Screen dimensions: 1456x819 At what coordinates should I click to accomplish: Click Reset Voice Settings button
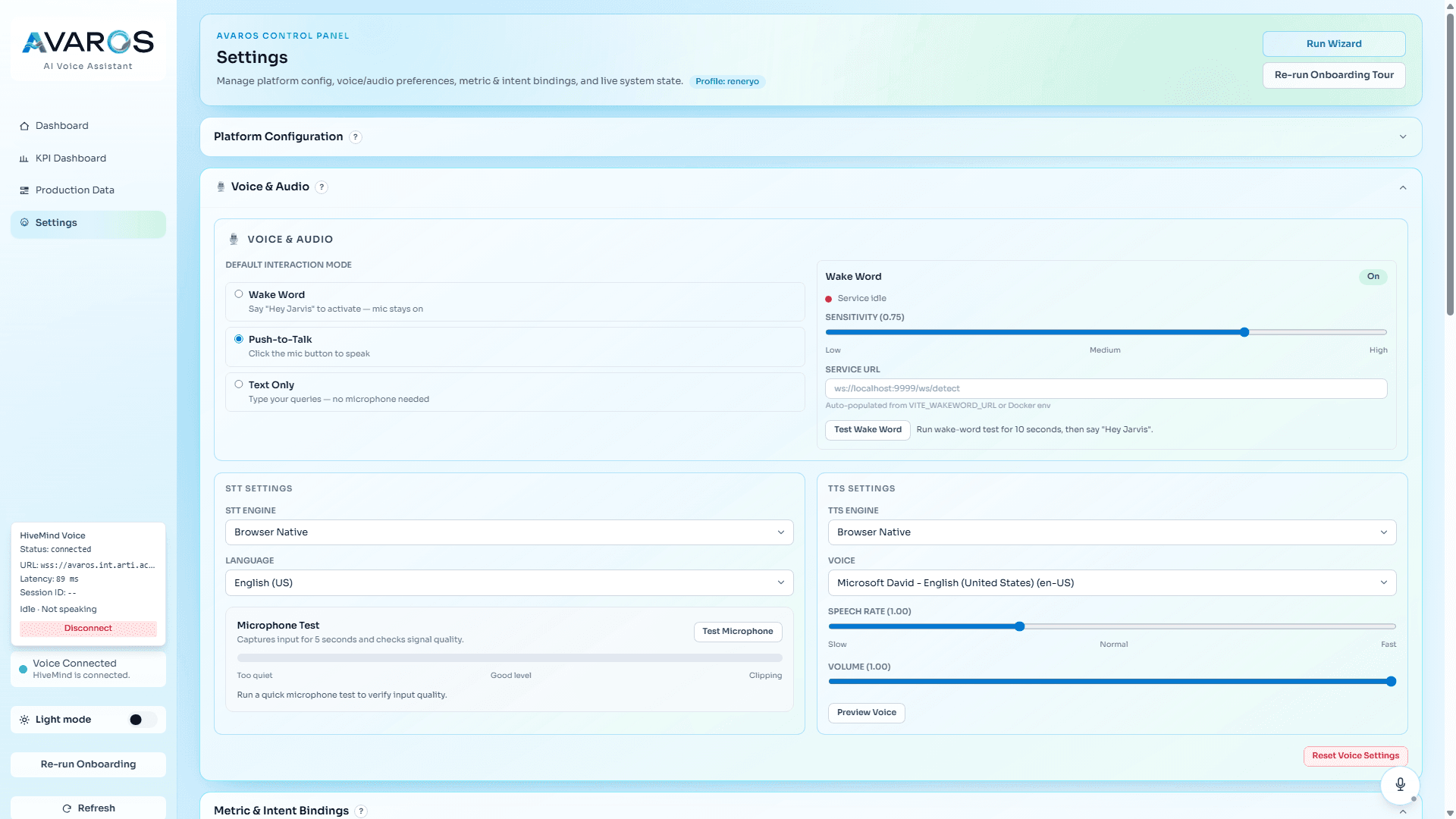pos(1355,756)
